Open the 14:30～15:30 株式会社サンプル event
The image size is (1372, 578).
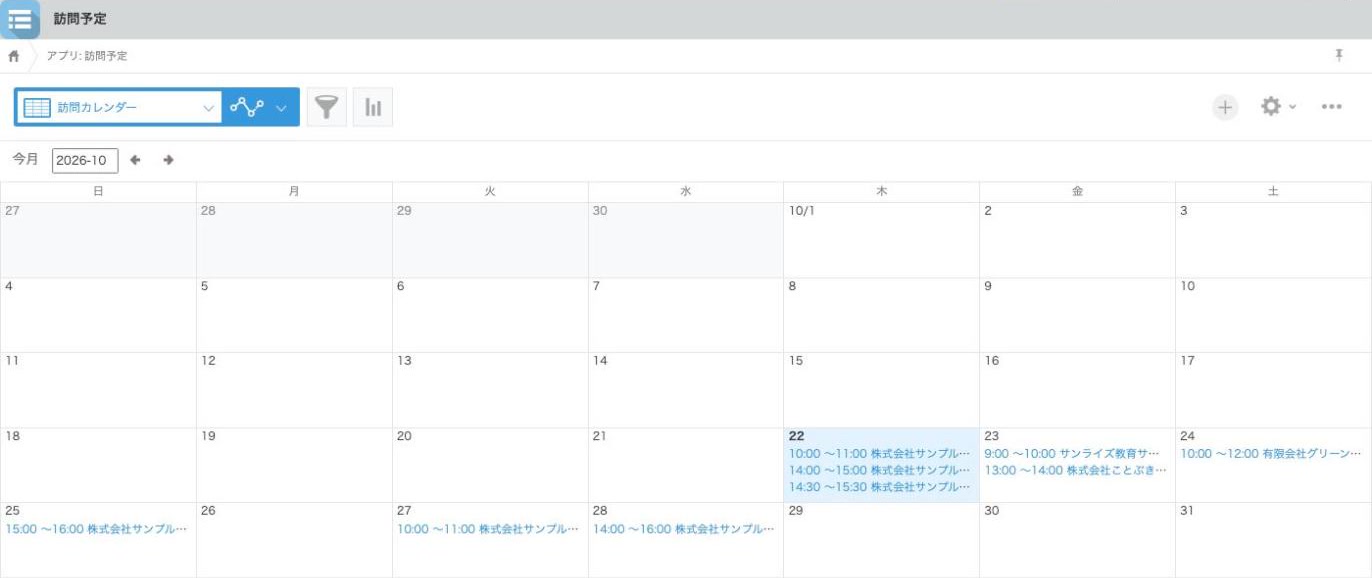[880, 487]
